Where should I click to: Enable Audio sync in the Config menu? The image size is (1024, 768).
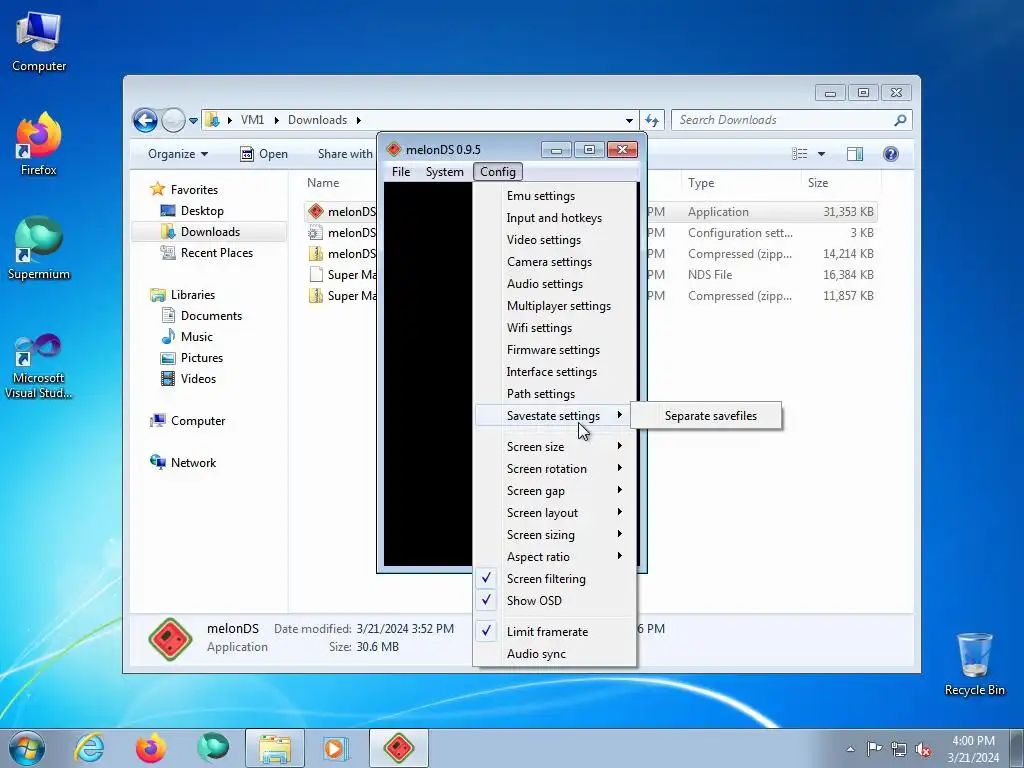555,654
